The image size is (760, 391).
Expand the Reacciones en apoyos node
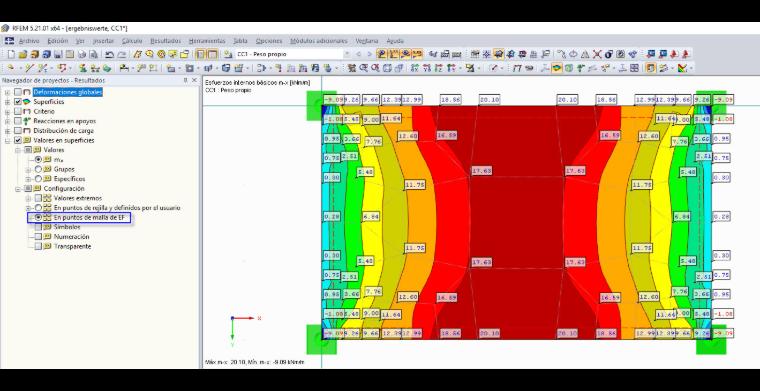pos(8,121)
